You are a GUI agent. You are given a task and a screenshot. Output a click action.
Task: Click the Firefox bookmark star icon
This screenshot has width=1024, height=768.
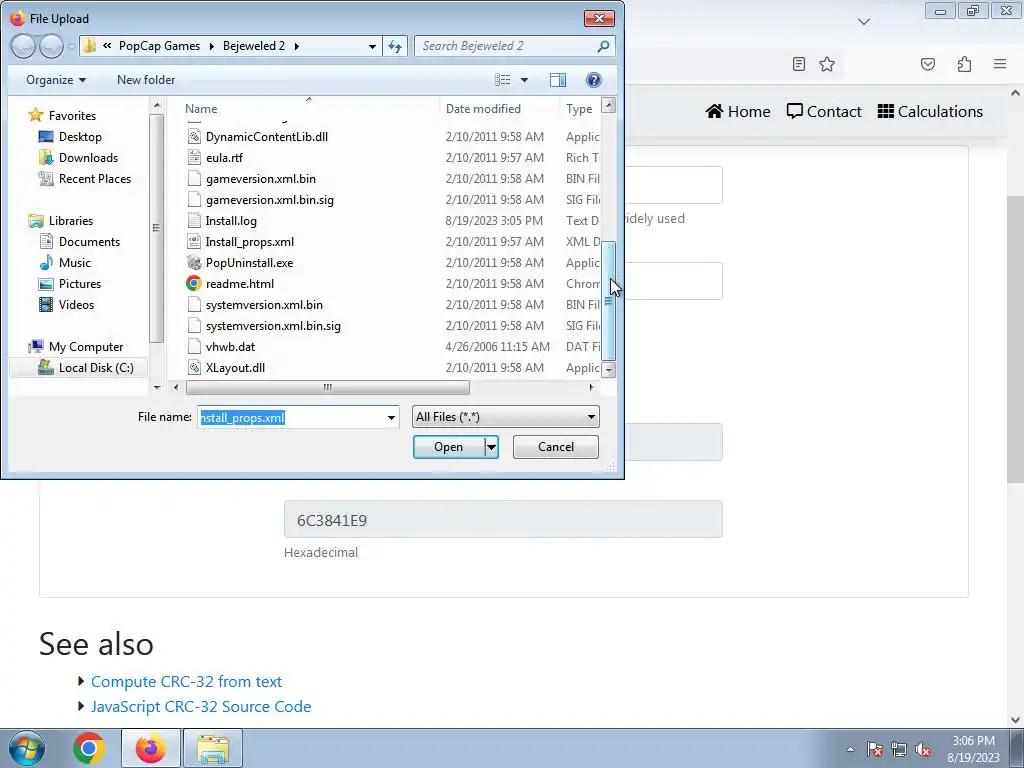tap(827, 64)
